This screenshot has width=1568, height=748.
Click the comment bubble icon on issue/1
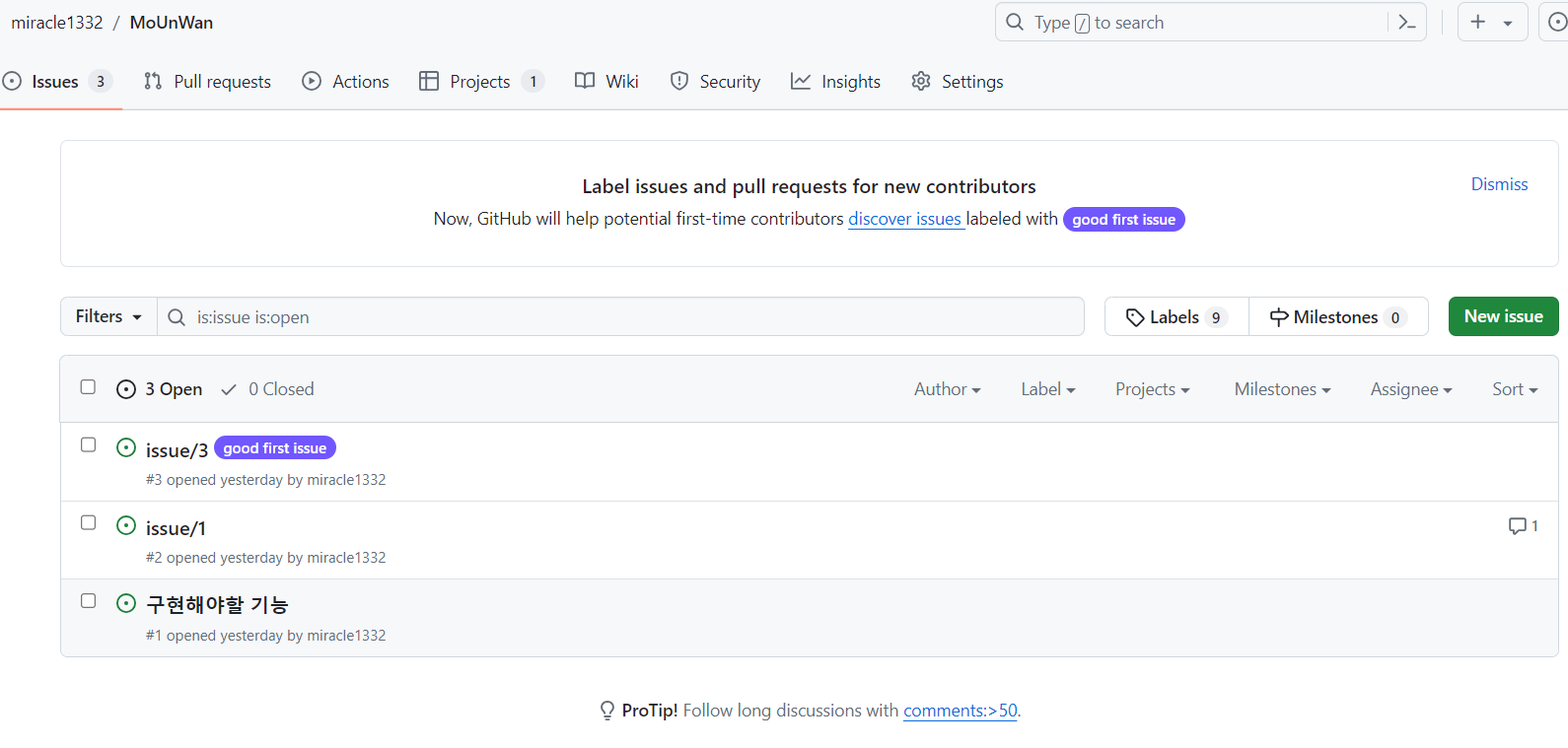(x=1517, y=526)
